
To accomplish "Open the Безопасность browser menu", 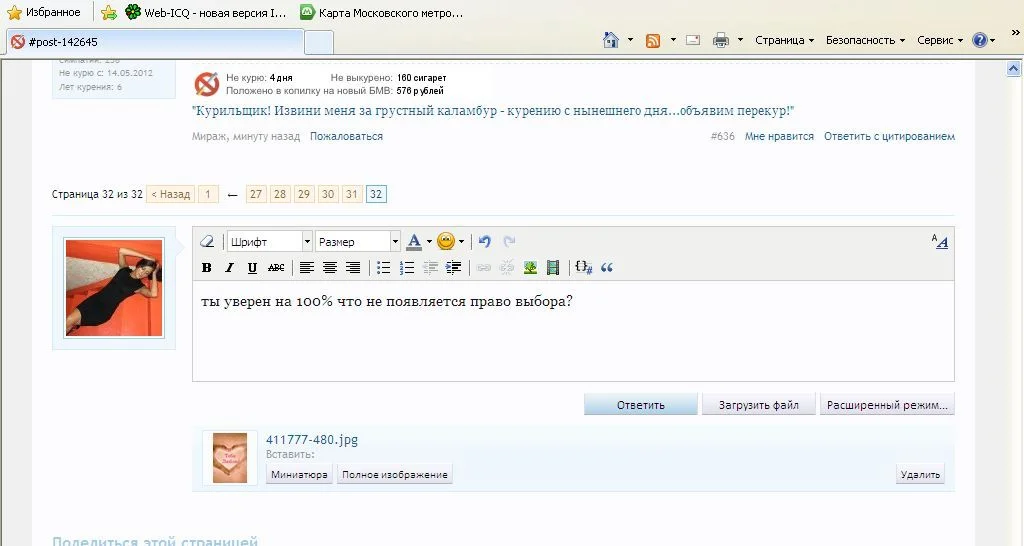I will click(x=865, y=40).
